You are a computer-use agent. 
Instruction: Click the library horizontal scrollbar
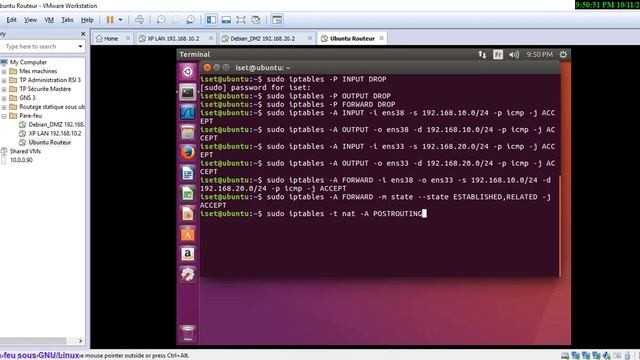point(33,340)
